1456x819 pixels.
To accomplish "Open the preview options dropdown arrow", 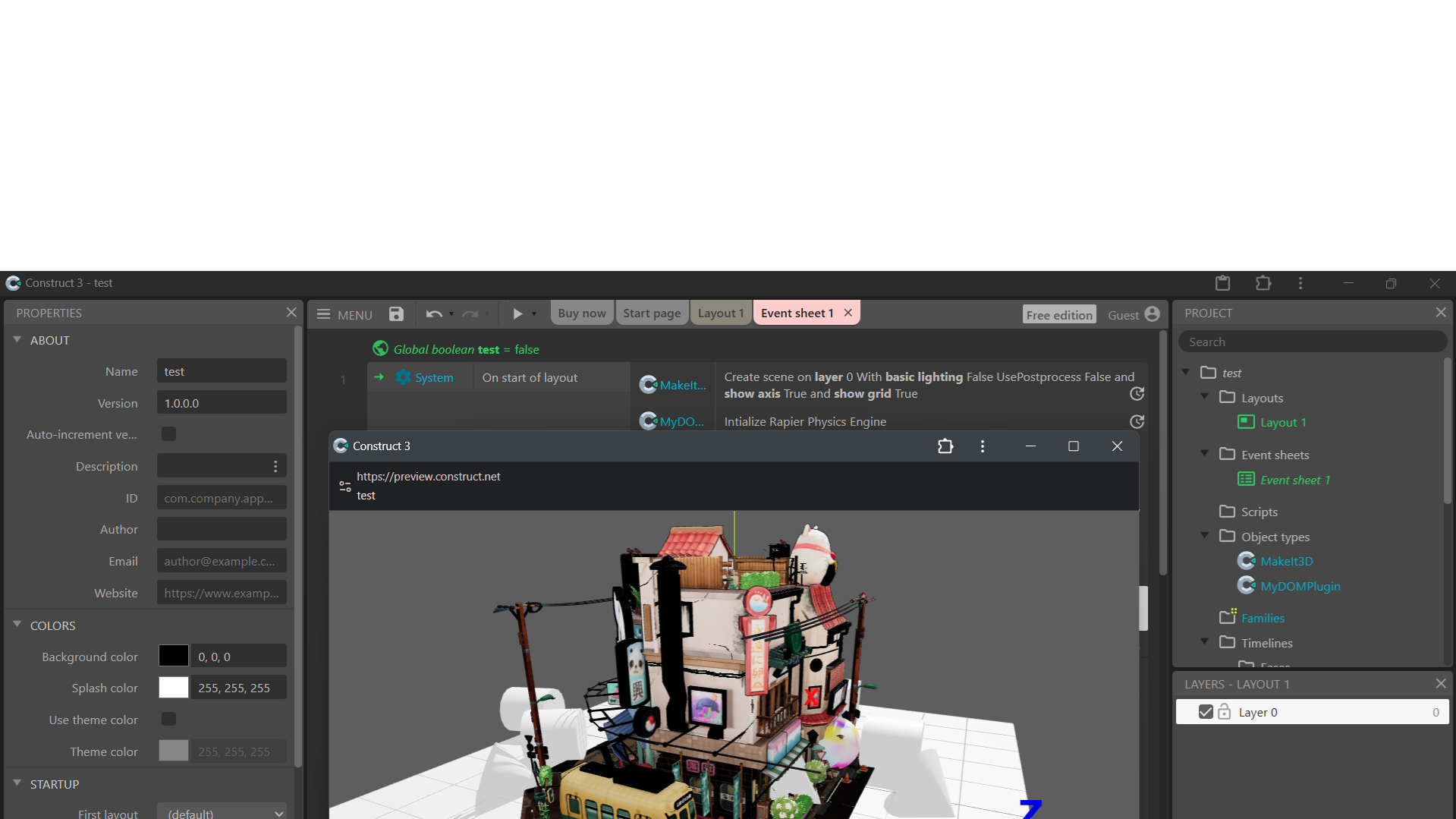I will [534, 314].
